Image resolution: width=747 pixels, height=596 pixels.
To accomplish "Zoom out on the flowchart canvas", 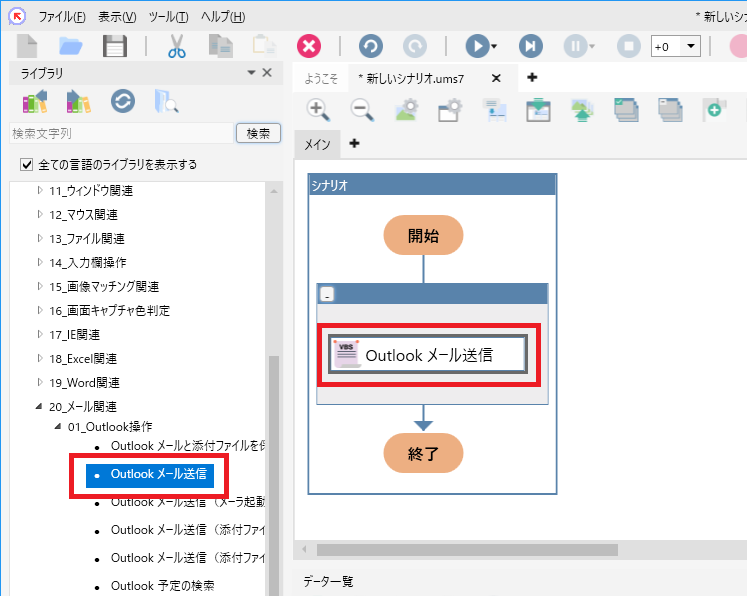I will 362,110.
